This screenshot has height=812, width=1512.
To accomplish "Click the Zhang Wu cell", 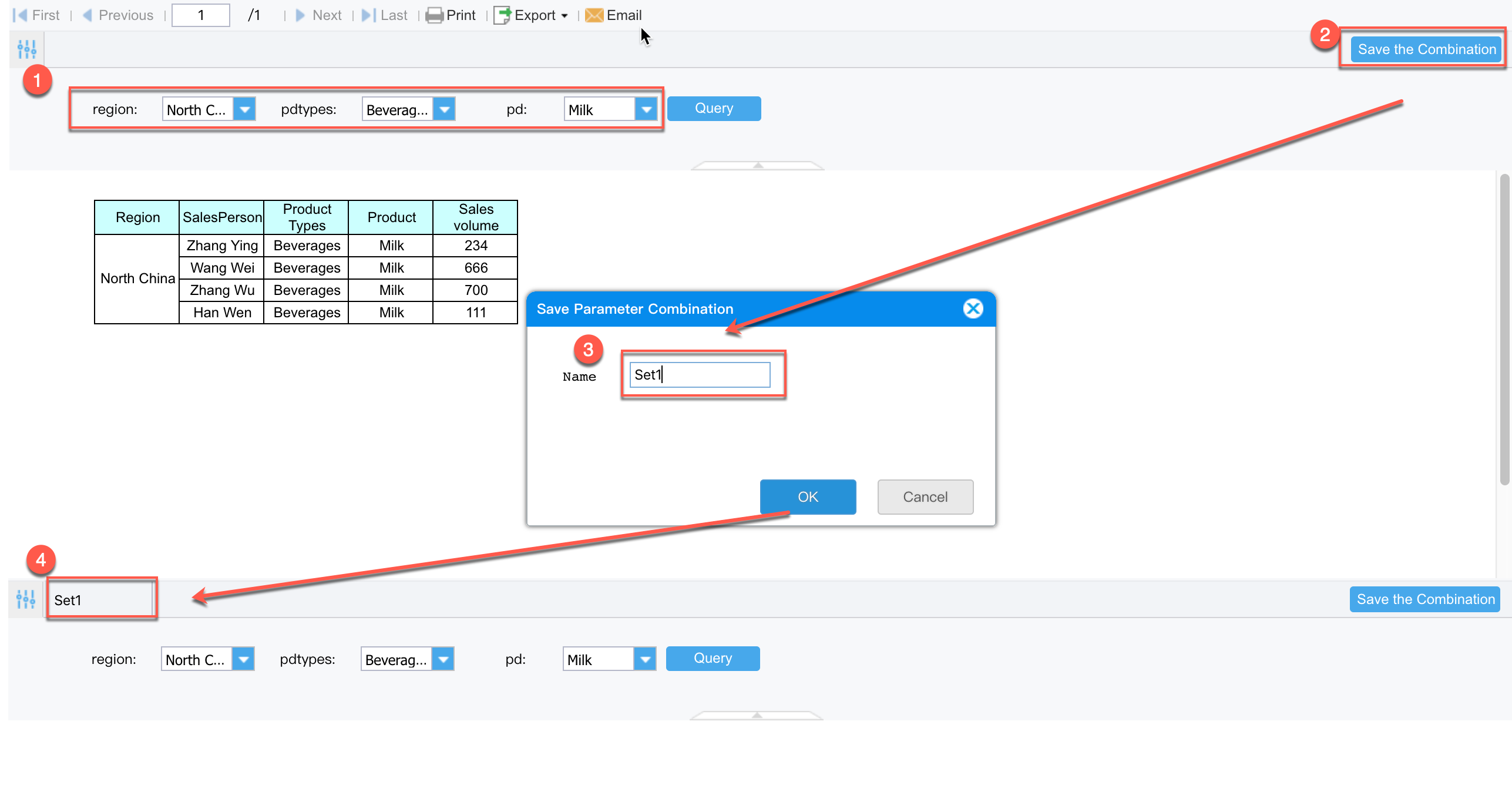I will pos(222,290).
